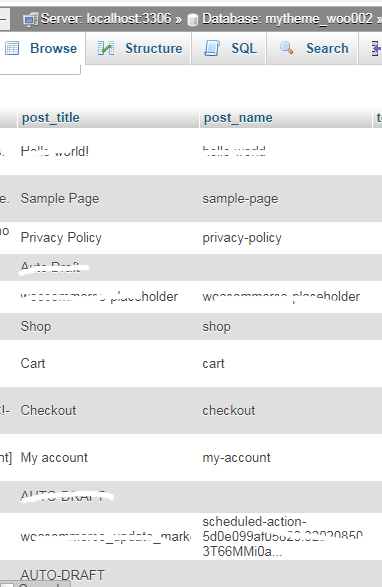Click the Browse table icon
382x587 pixels.
click(12, 48)
